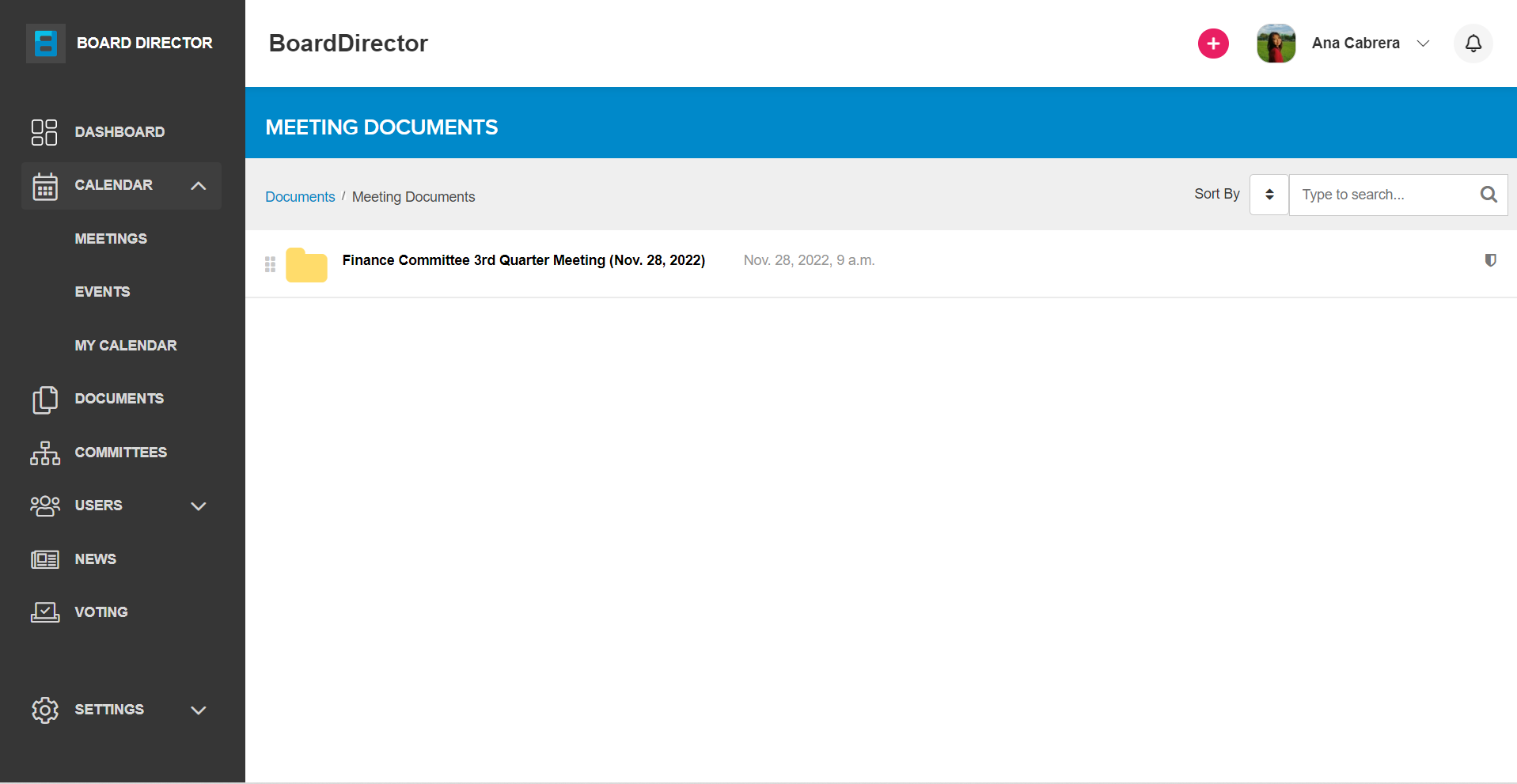Expand the Settings submenu chevron

click(x=199, y=710)
